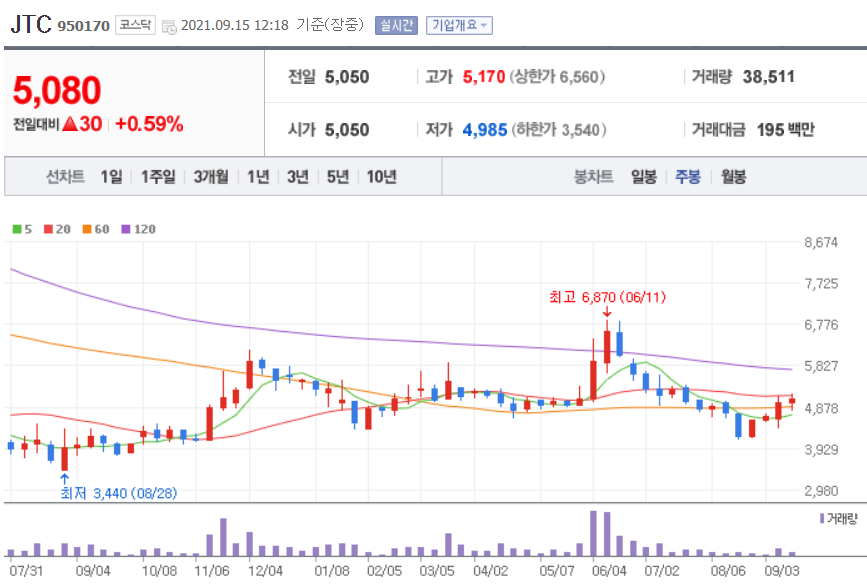The image size is (867, 586).
Task: Toggle the green 5-day moving average legend
Action: [19, 230]
